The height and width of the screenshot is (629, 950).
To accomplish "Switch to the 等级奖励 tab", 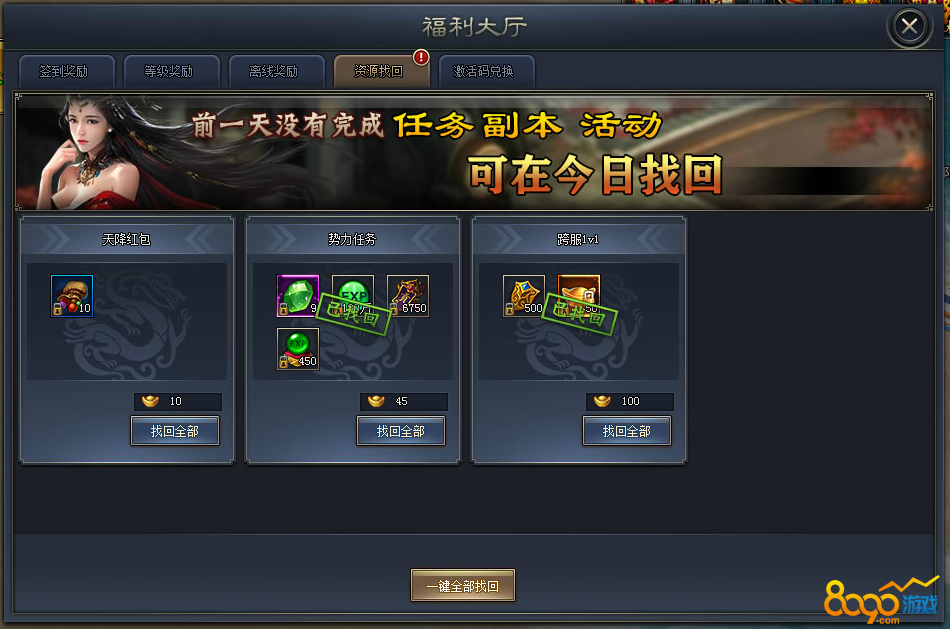I will coord(171,72).
